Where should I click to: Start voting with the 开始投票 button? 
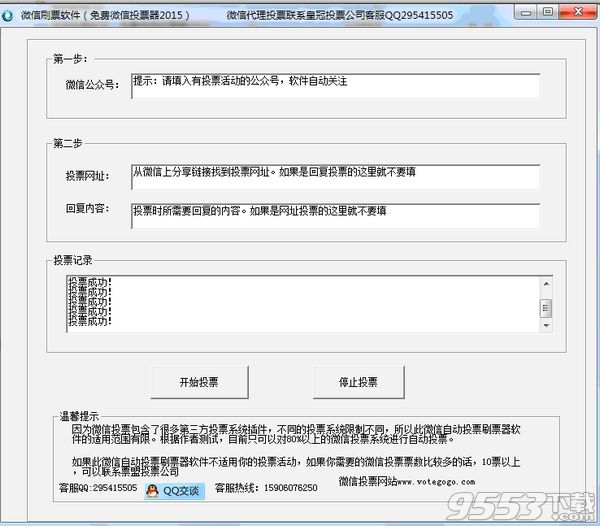[x=199, y=382]
